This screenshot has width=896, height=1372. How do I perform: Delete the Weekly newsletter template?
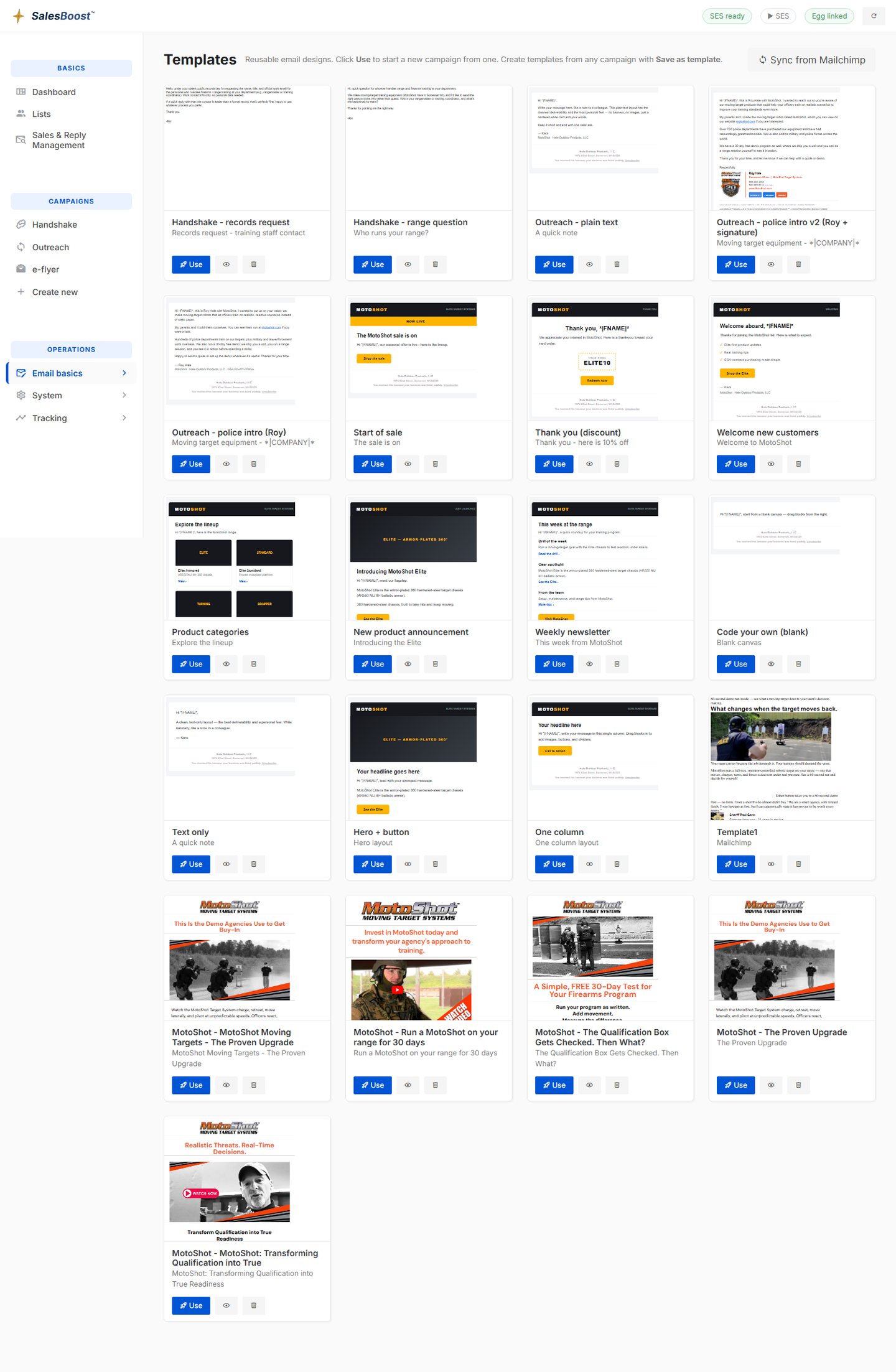617,665
